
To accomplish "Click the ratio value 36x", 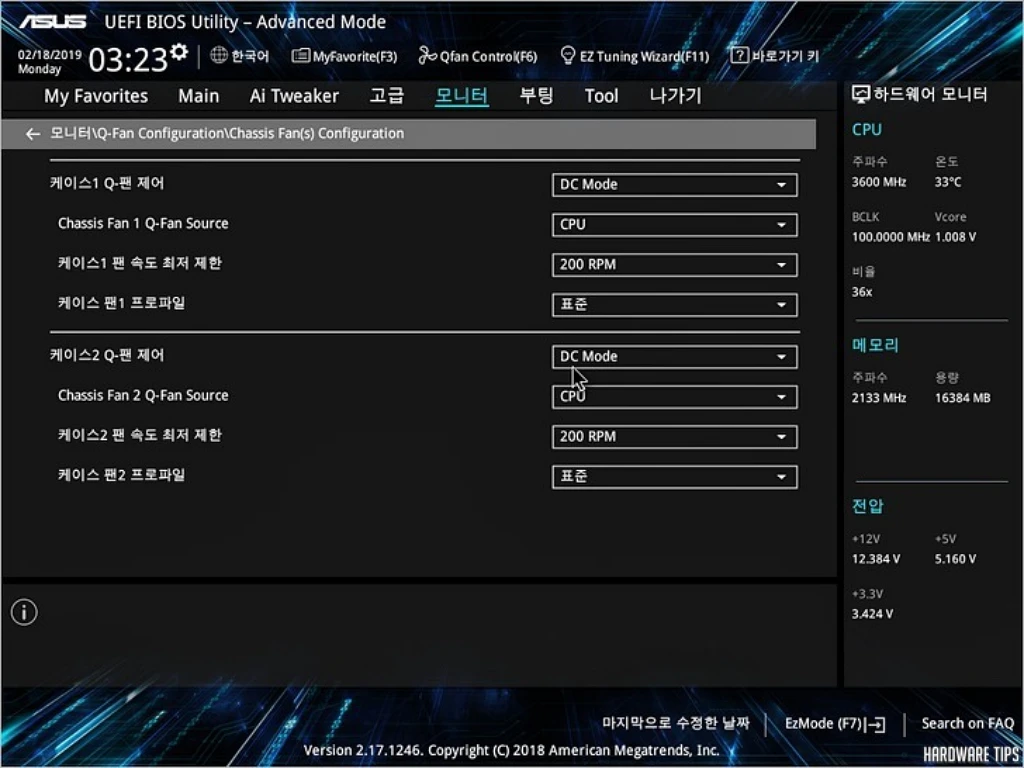I will click(x=862, y=293).
